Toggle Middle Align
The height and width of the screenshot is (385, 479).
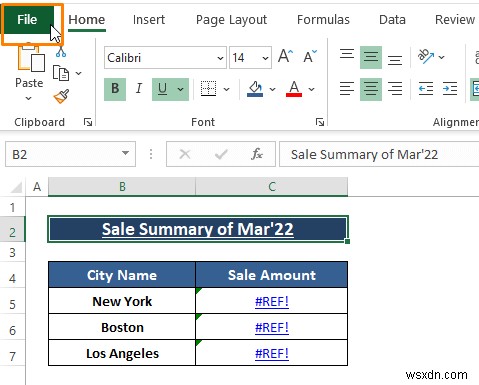point(371,57)
